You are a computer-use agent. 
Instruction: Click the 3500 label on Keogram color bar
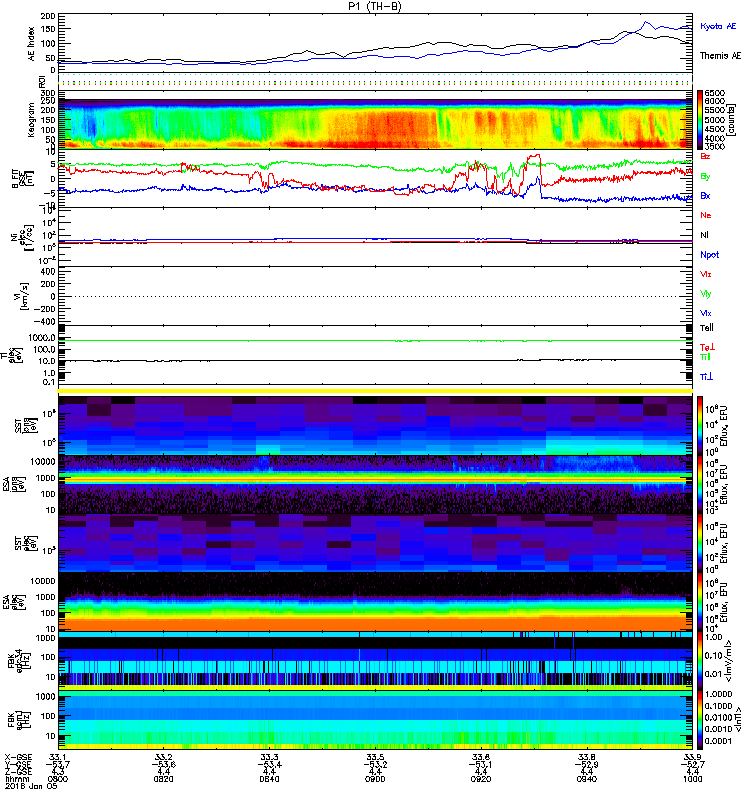(x=715, y=146)
